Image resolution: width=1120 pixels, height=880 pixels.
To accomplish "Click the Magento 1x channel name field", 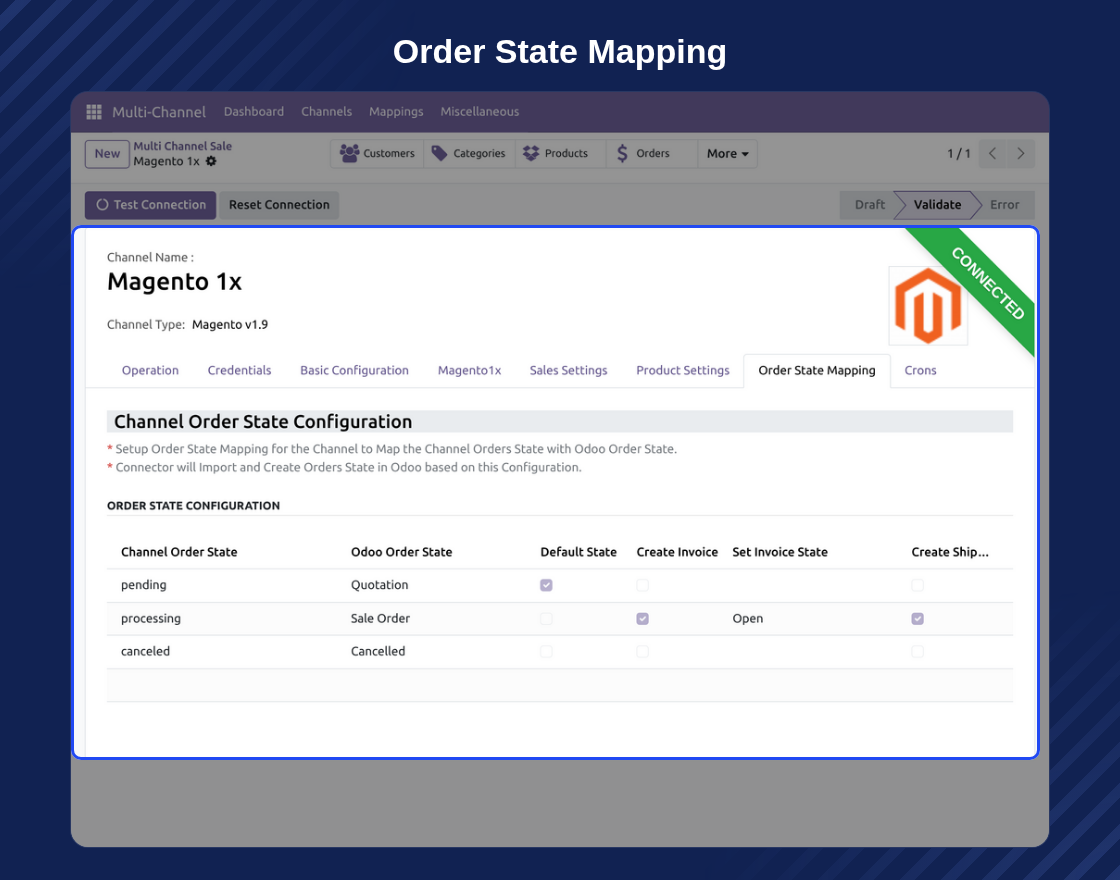I will [174, 282].
